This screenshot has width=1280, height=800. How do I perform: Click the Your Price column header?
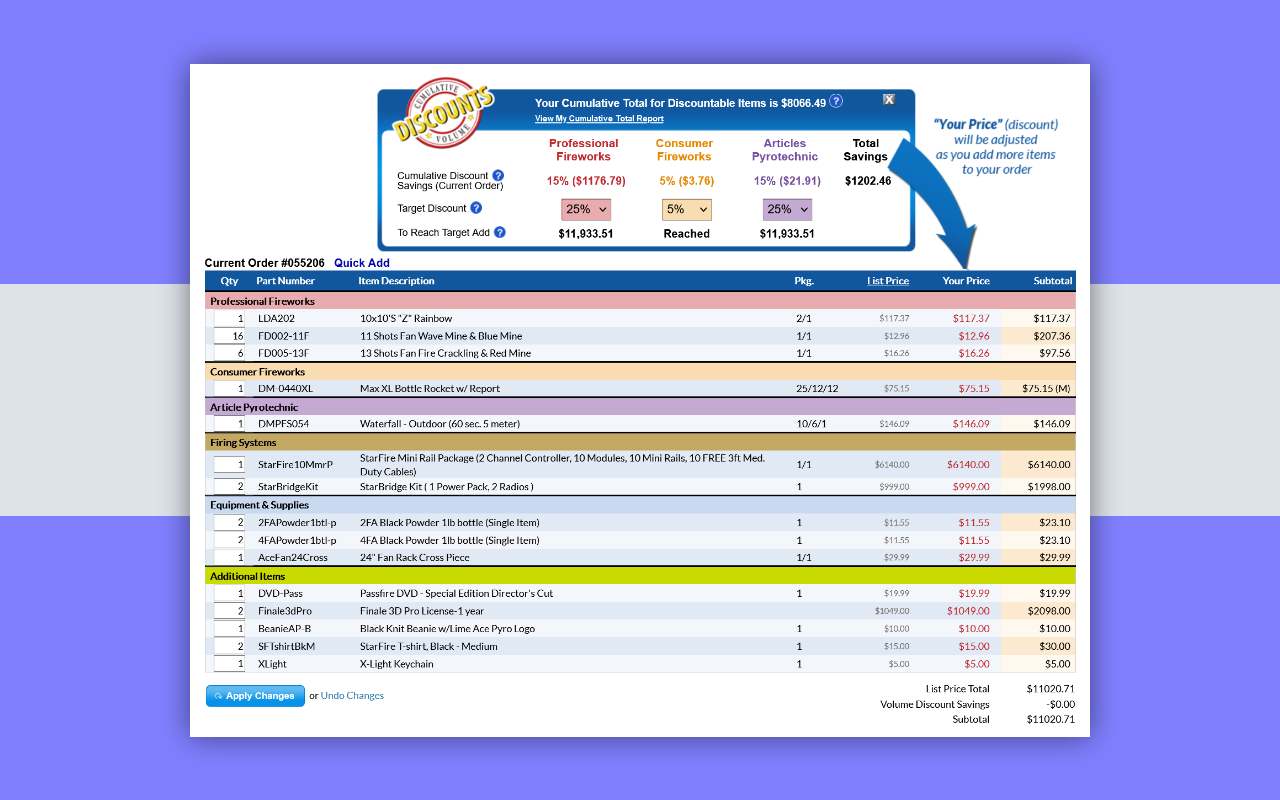966,281
